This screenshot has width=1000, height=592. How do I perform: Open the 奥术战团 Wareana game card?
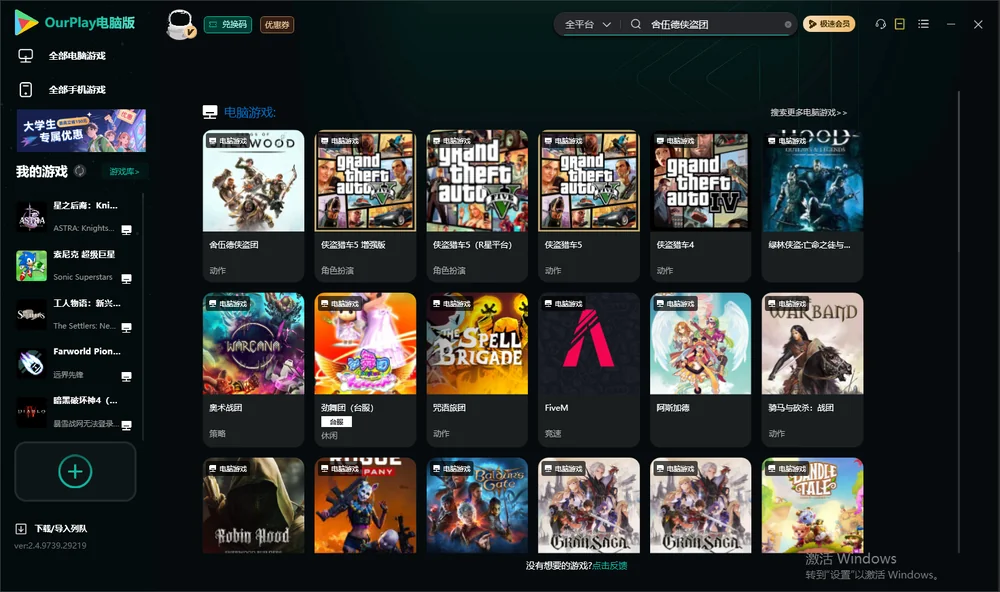click(x=253, y=369)
